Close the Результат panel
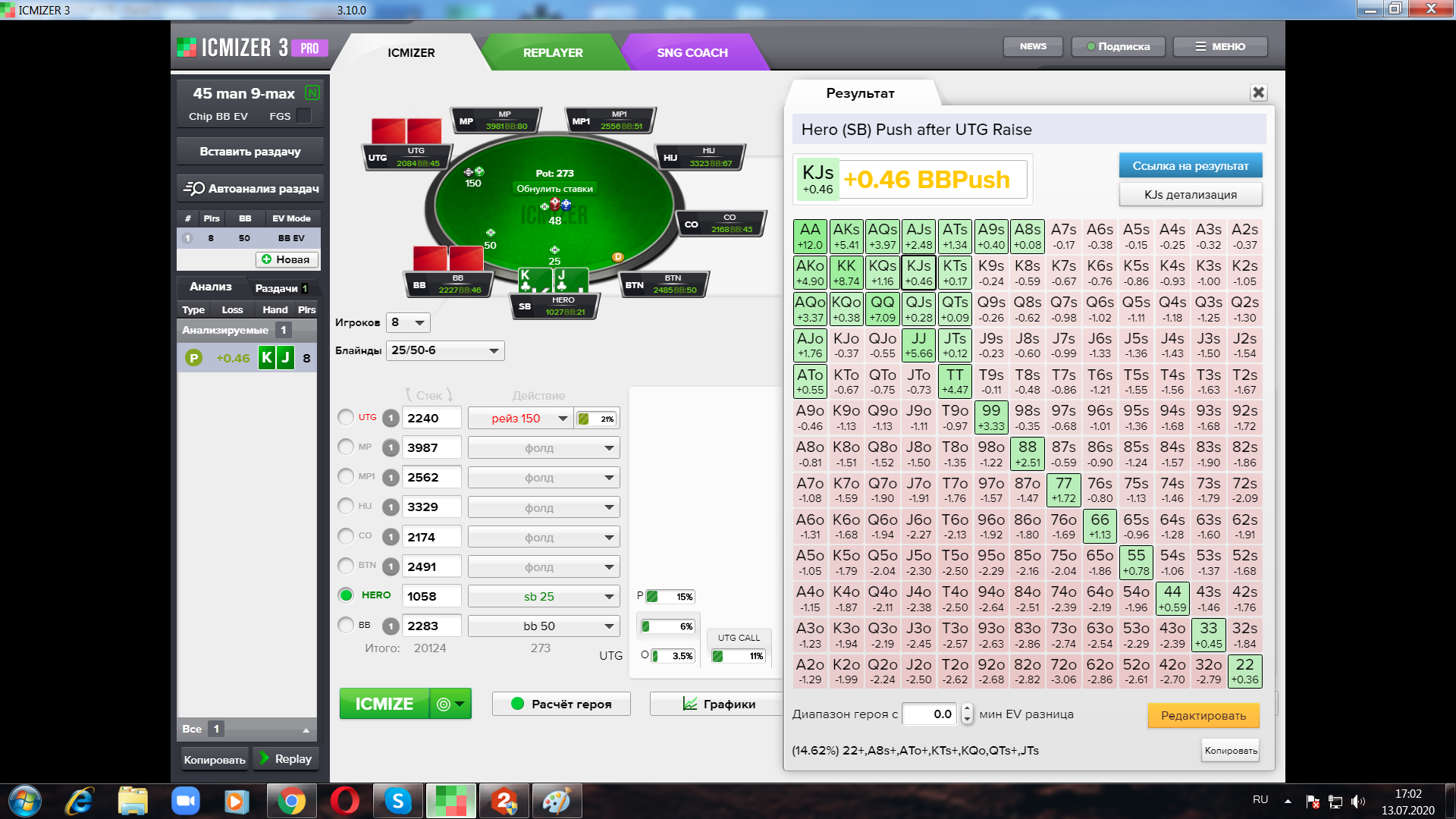 (x=1258, y=93)
